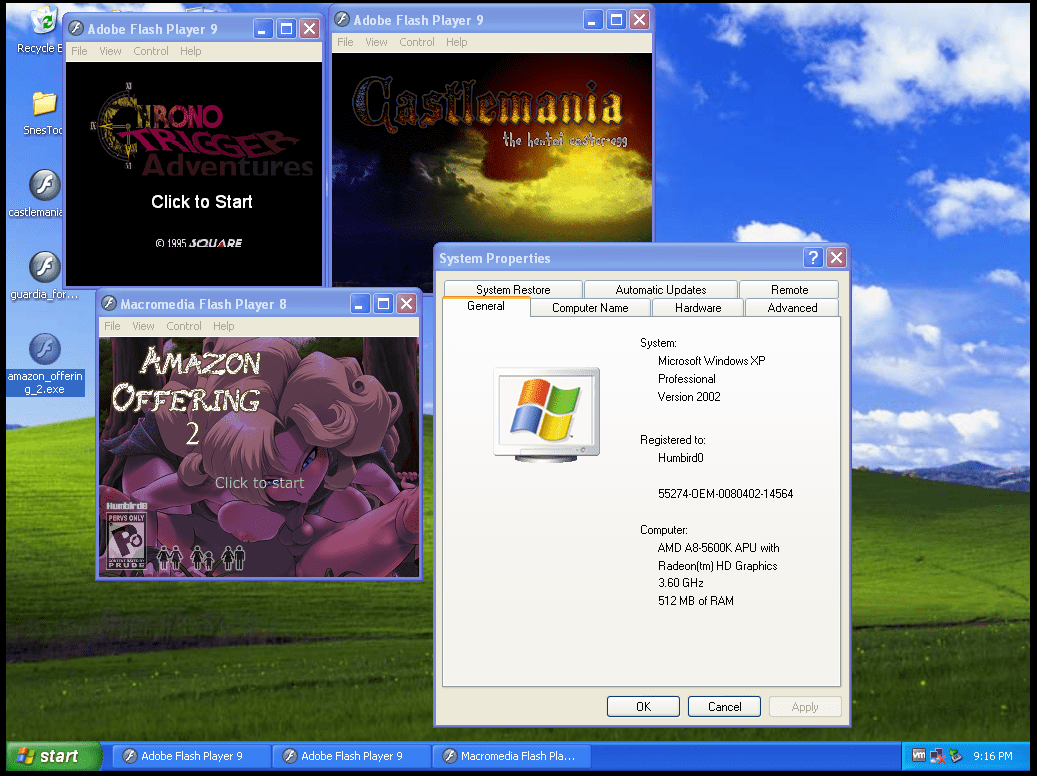Open File menu in the Chrono Trigger window
1037x776 pixels.
coord(80,51)
